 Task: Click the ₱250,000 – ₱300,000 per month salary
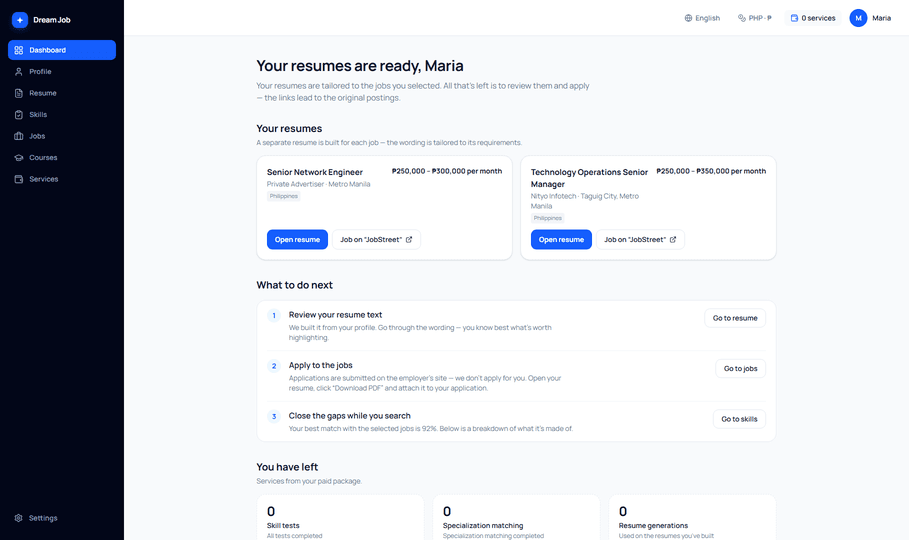pos(447,171)
